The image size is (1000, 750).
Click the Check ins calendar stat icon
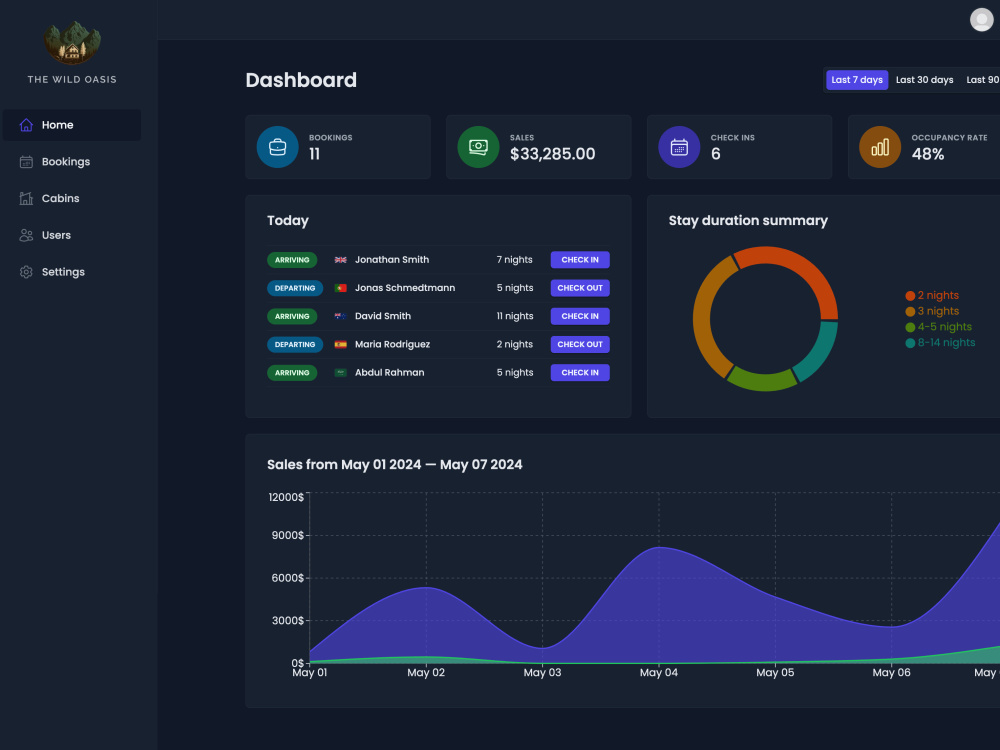click(x=679, y=147)
